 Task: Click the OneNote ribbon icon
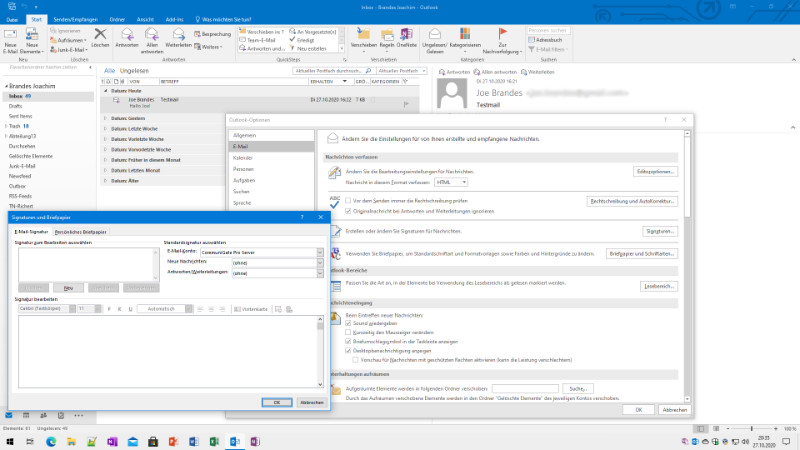407,35
